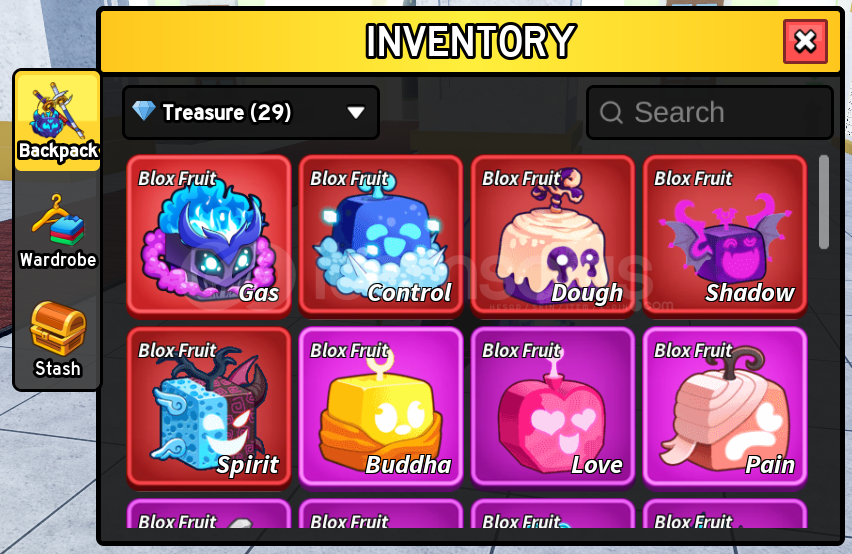Click the dropdown arrow beside Treasure

(x=356, y=112)
